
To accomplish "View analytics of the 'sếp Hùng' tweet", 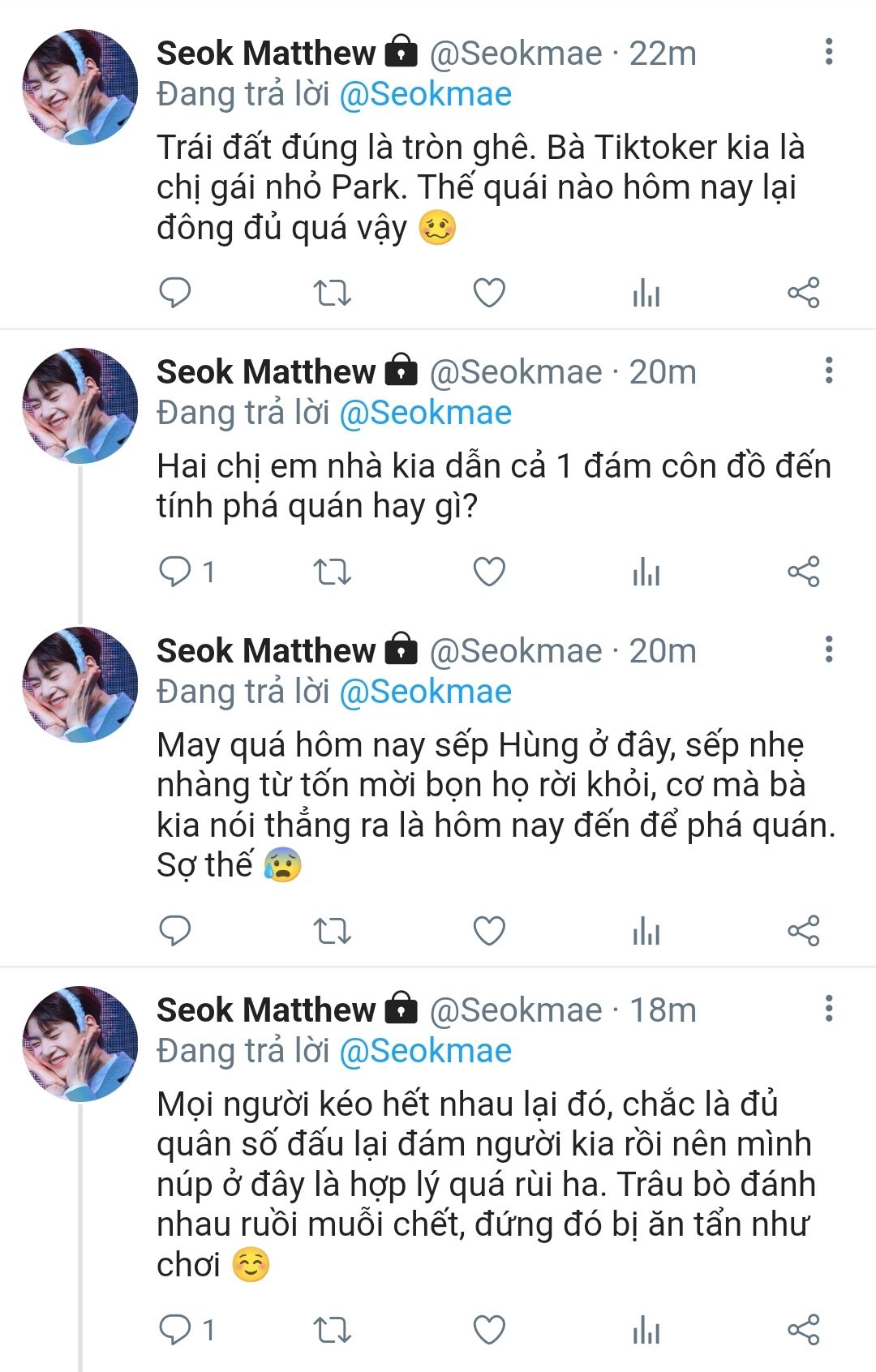I will 646,931.
